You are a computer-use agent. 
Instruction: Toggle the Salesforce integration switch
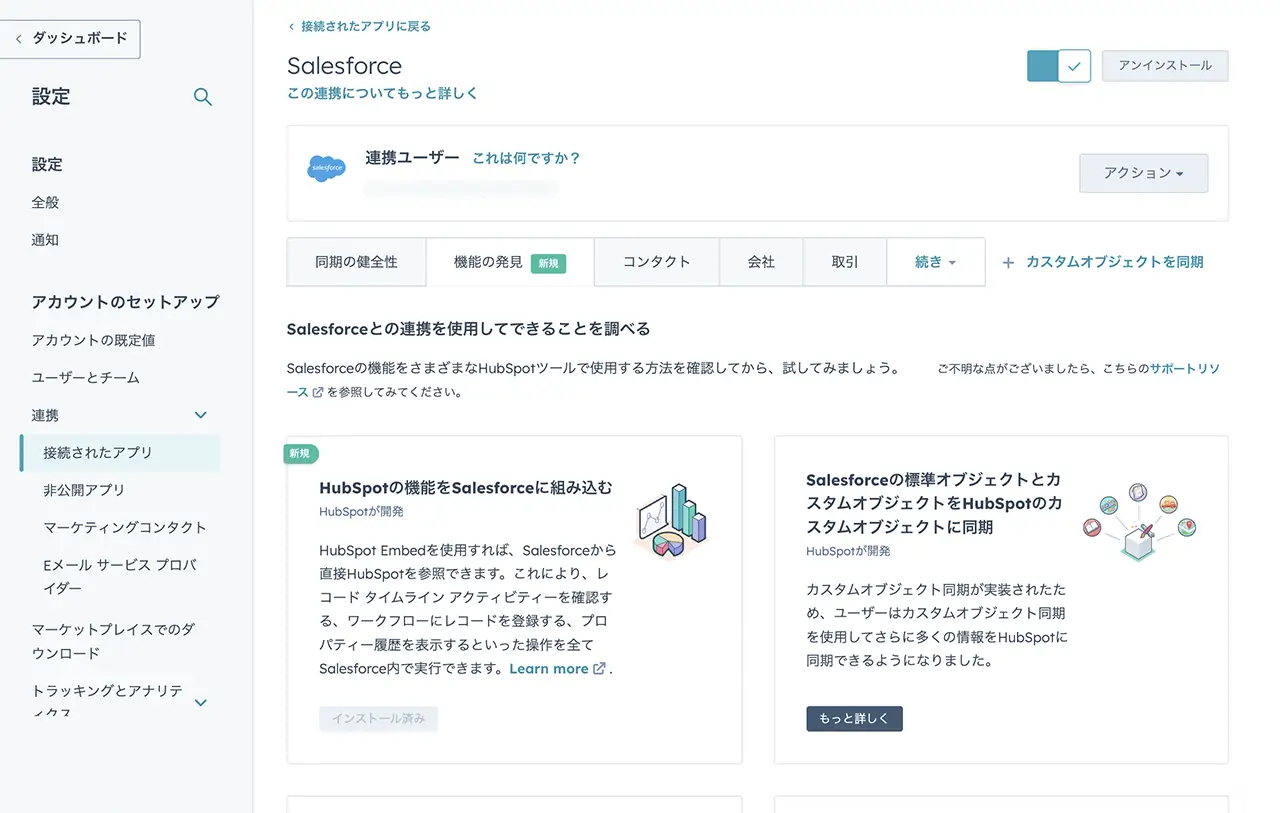(x=1058, y=66)
